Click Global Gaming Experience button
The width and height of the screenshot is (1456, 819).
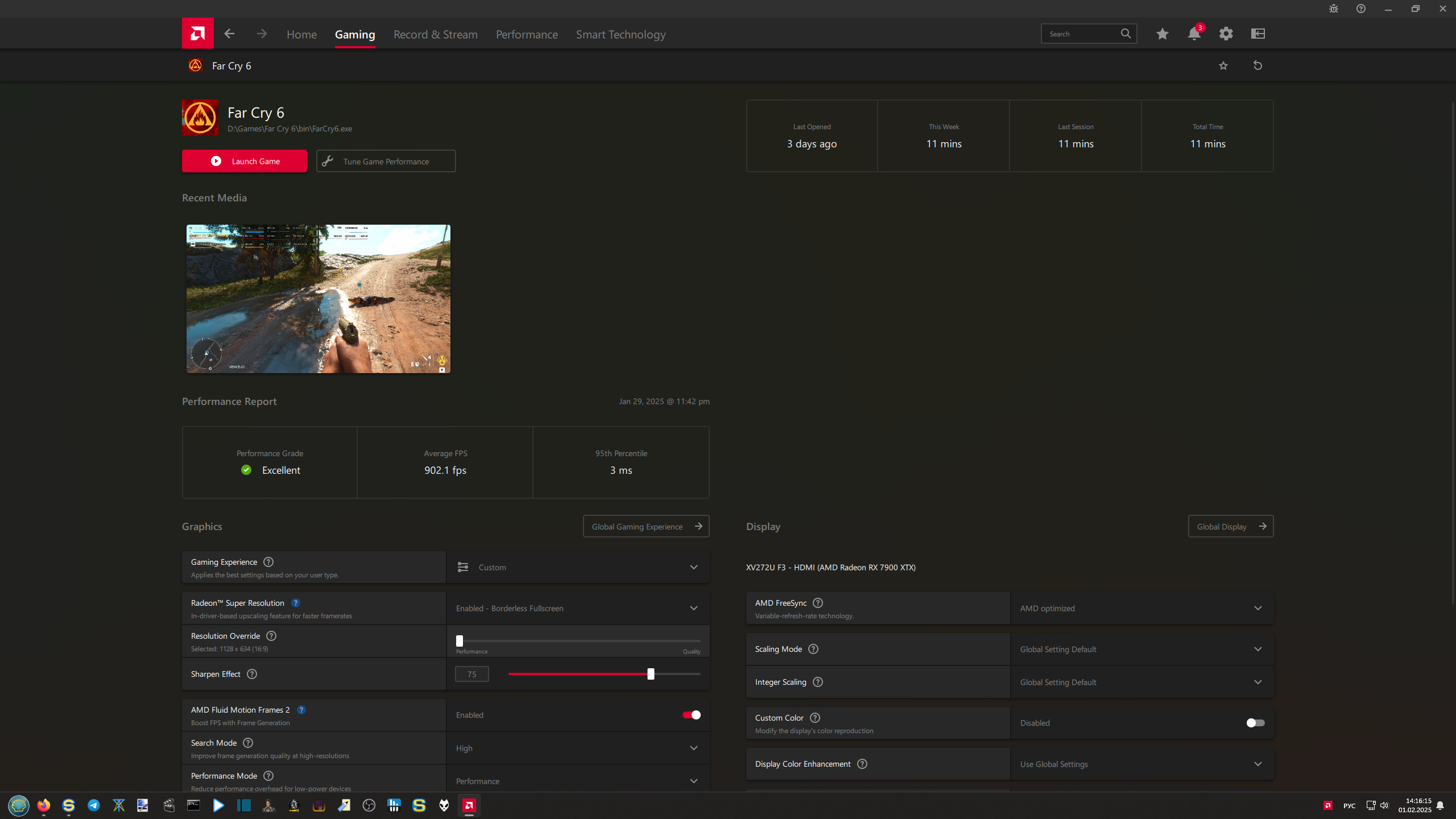coord(646,527)
